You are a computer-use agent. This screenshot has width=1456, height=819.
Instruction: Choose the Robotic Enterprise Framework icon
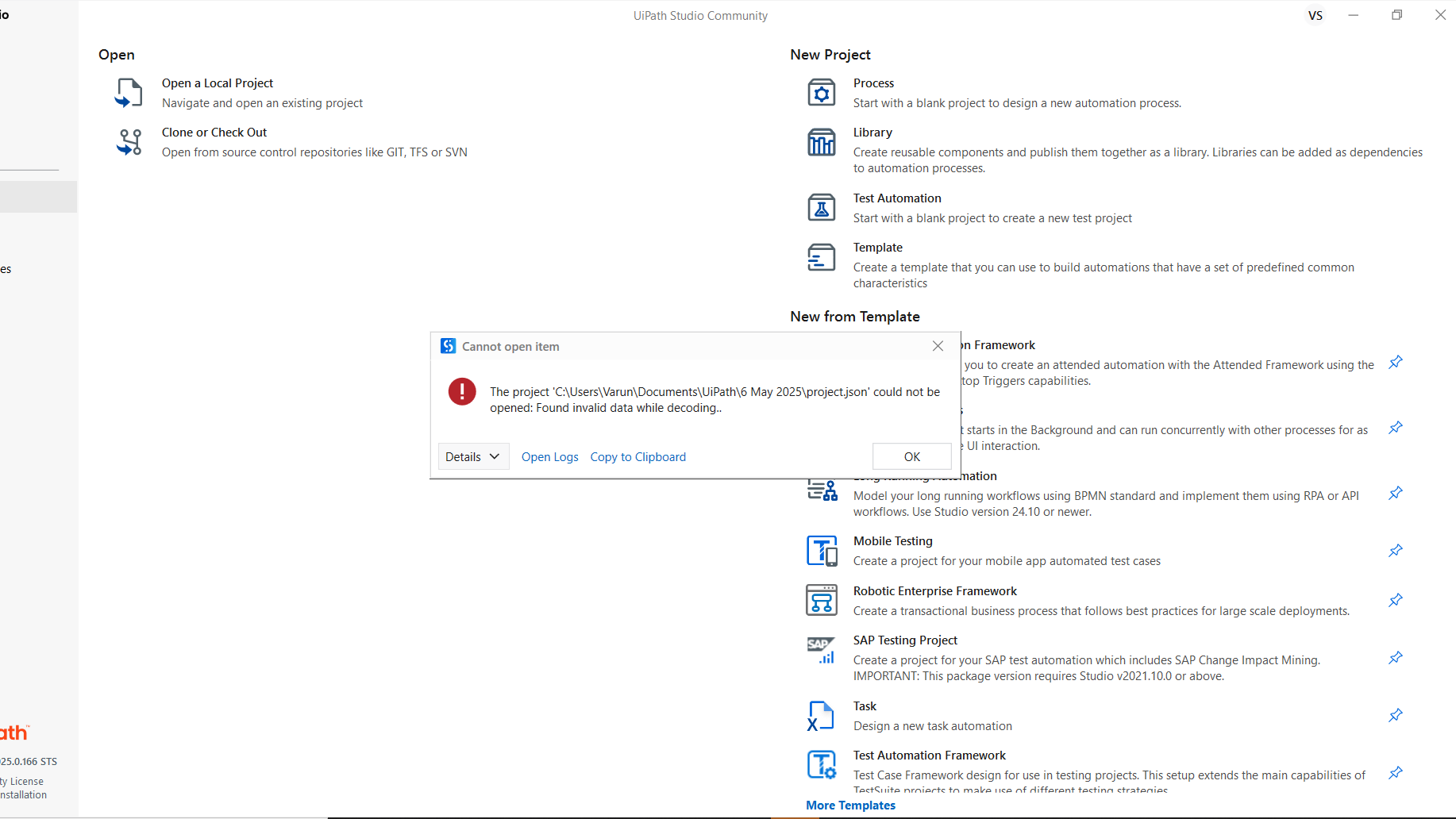(x=822, y=601)
